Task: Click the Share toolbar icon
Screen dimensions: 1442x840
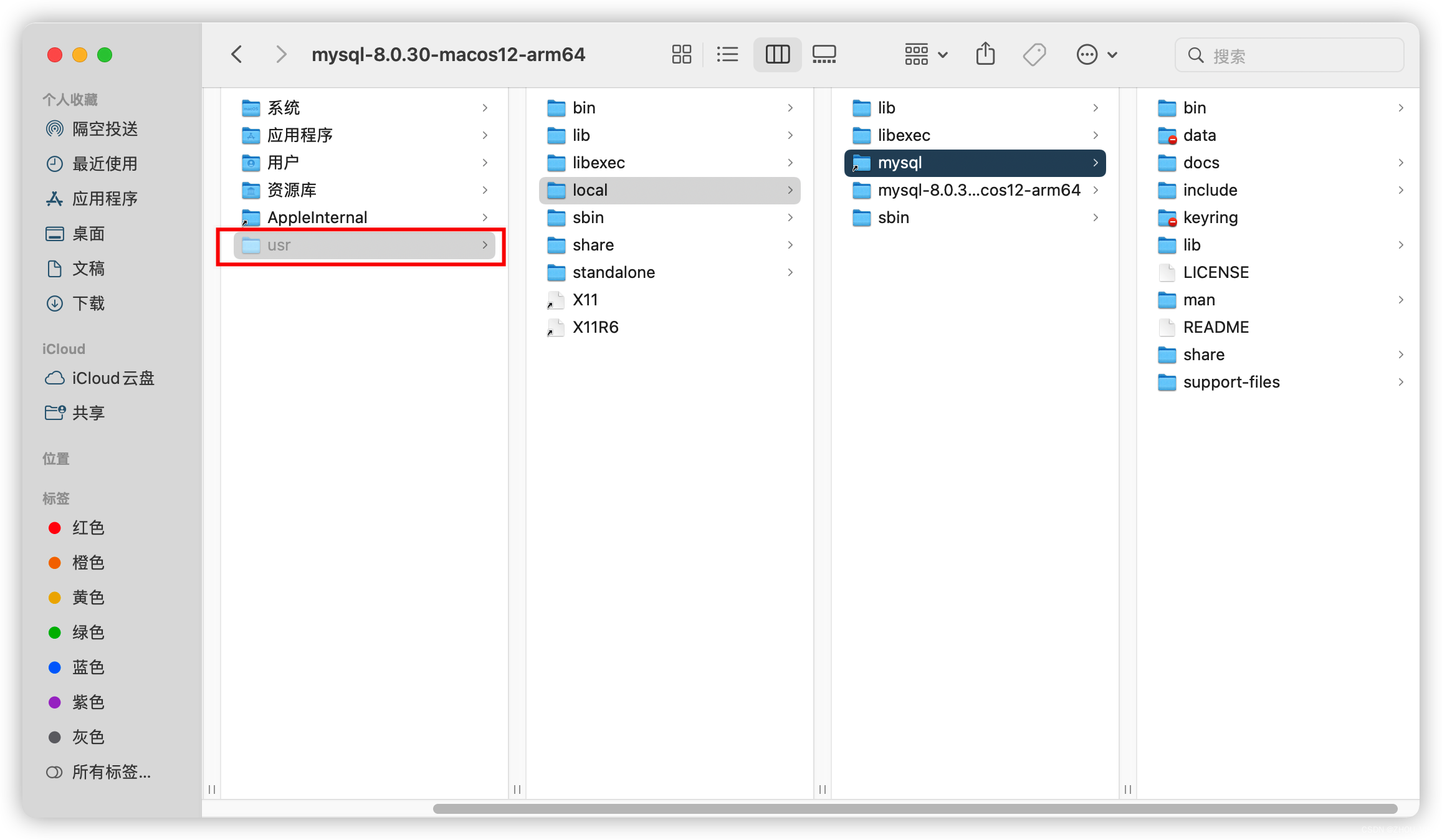Action: pos(985,55)
